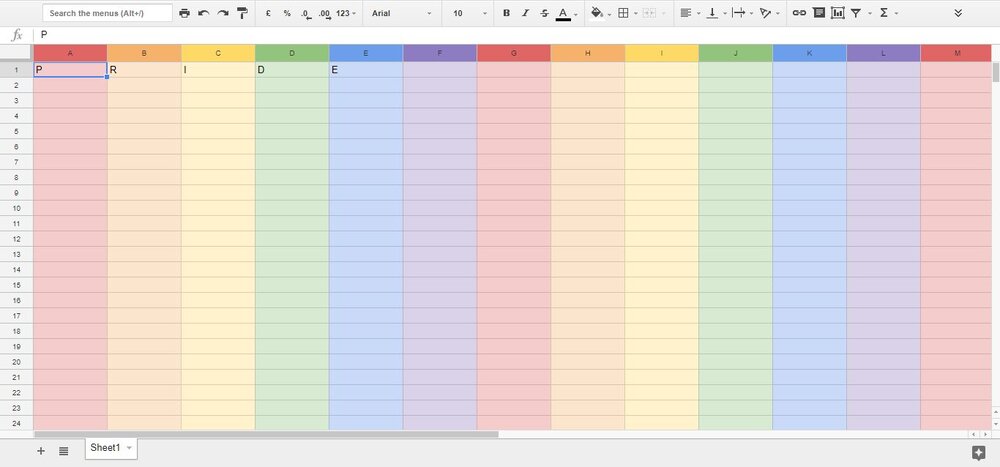Click the Print icon
This screenshot has height=467, width=1000.
click(x=184, y=13)
